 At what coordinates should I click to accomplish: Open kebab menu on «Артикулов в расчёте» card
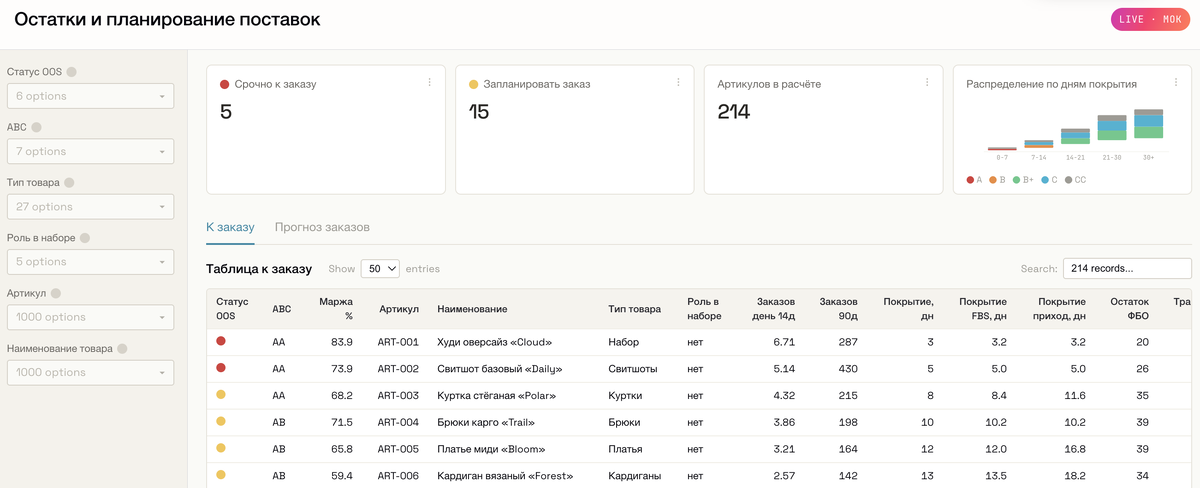point(928,83)
